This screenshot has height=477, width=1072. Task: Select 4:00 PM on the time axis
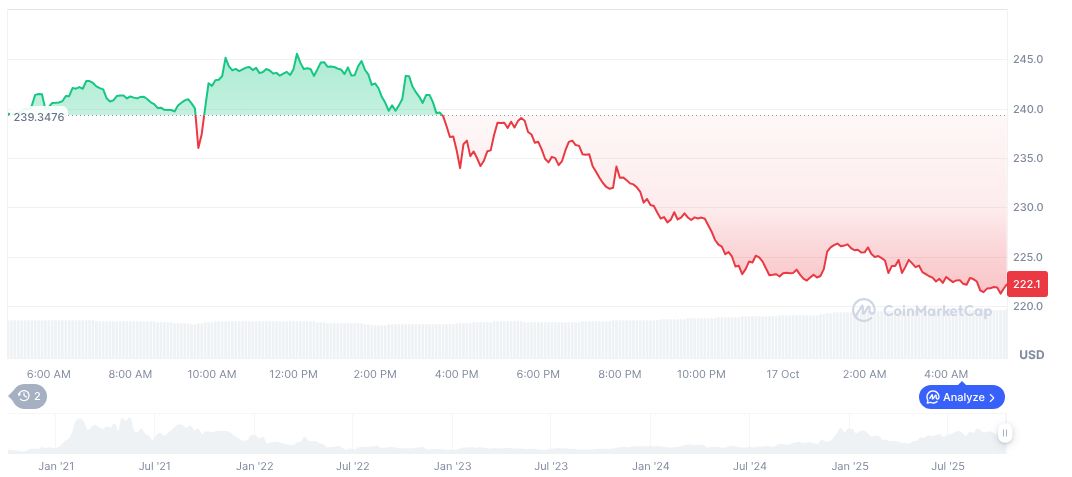click(456, 374)
